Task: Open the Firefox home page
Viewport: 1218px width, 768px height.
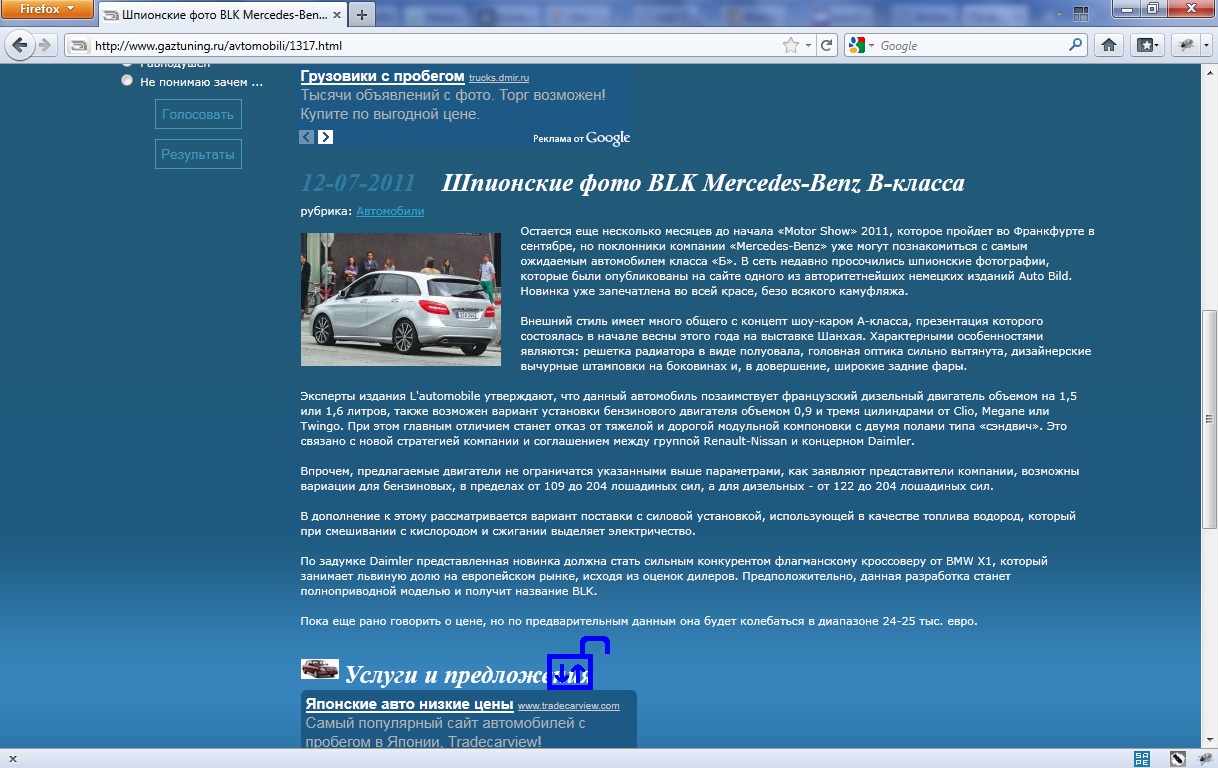Action: 1108,45
